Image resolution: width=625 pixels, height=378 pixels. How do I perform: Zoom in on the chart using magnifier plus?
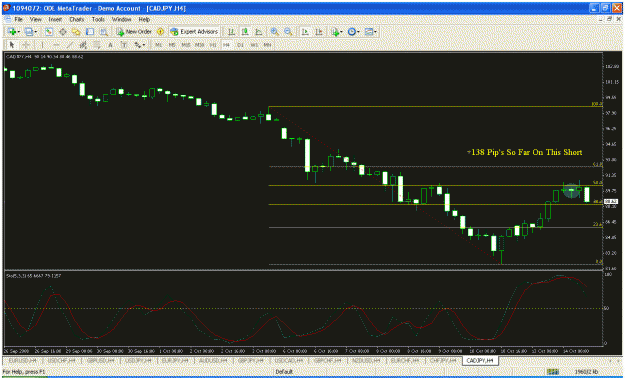(274, 32)
